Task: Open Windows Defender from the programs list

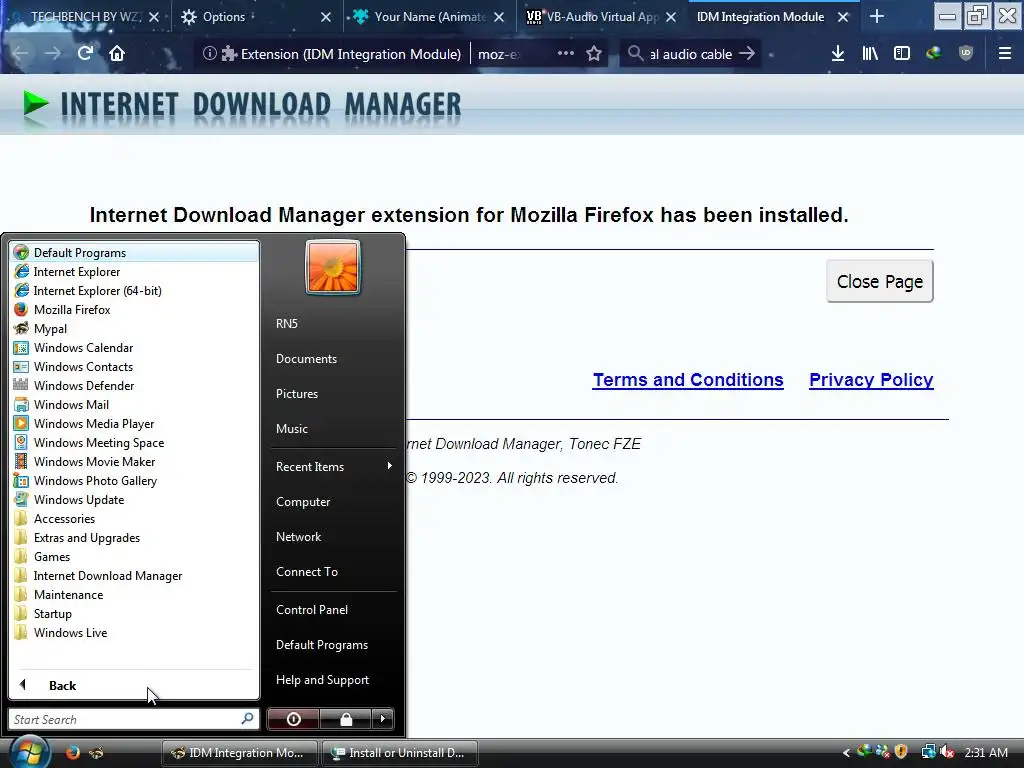Action: 135,385
